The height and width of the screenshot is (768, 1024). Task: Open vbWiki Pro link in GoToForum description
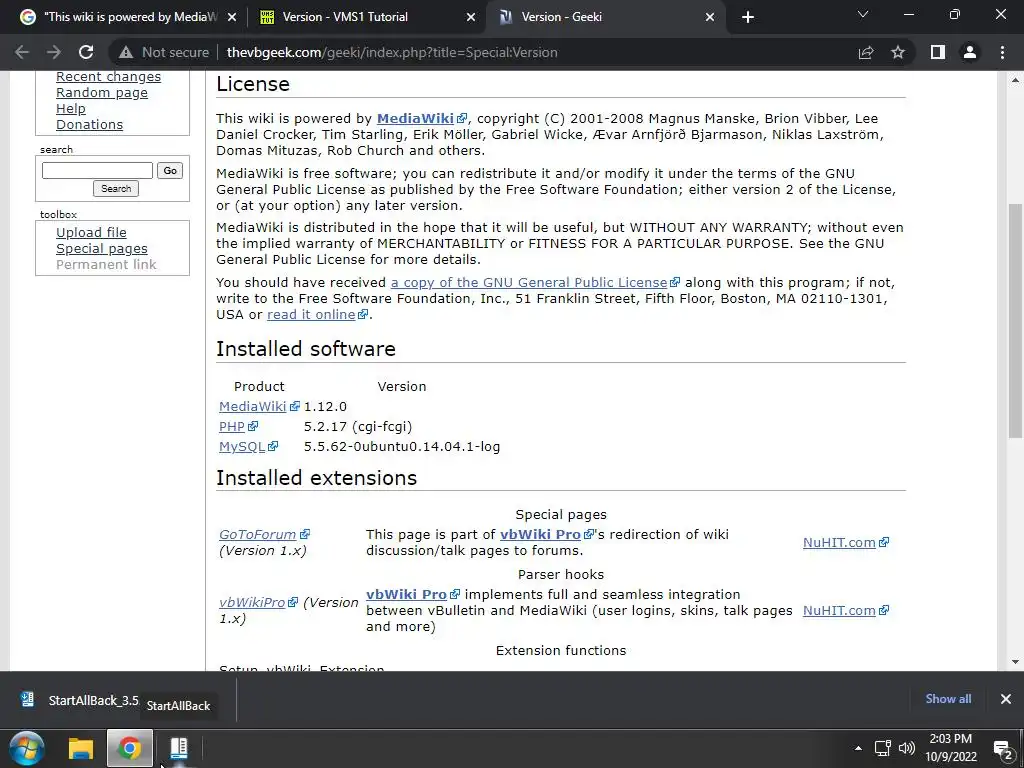coord(540,534)
